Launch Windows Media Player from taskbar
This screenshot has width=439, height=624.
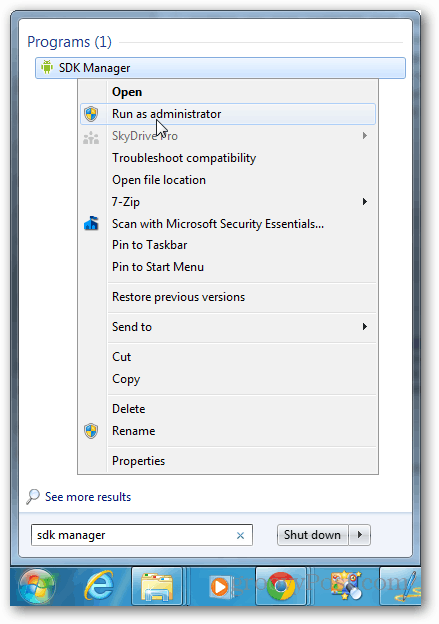coord(219,586)
